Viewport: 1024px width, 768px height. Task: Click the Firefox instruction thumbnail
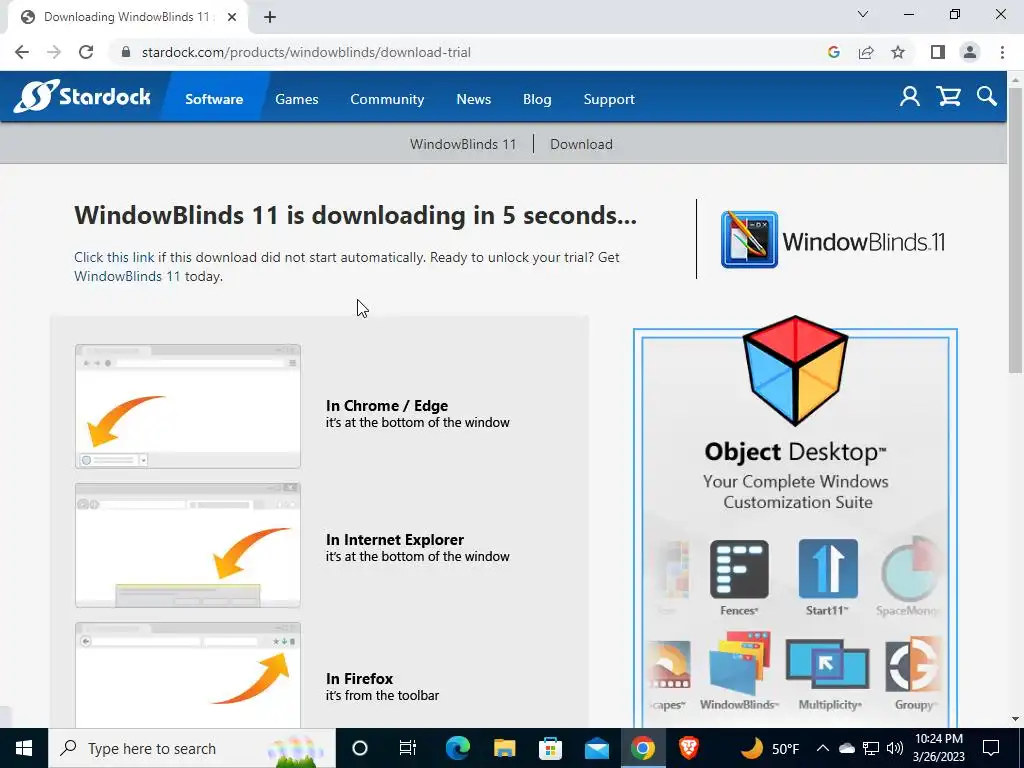(x=188, y=675)
